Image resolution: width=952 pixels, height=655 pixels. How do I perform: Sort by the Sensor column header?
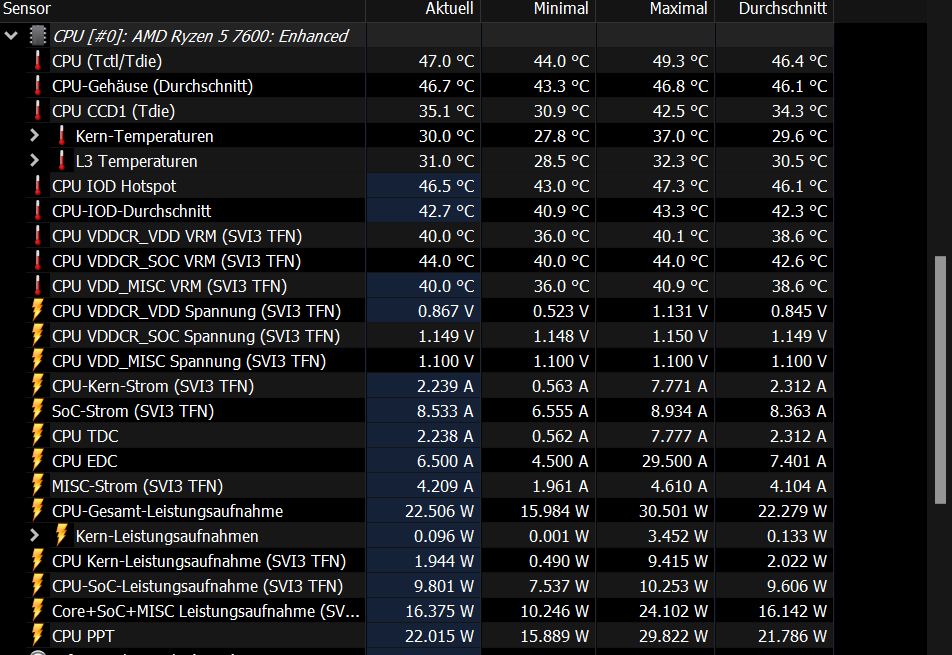(182, 10)
